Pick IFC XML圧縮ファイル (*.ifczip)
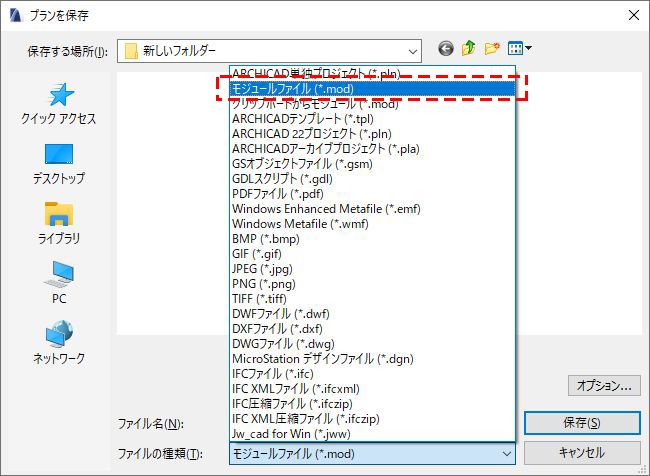Screen dimensions: 650x476 point(372,418)
